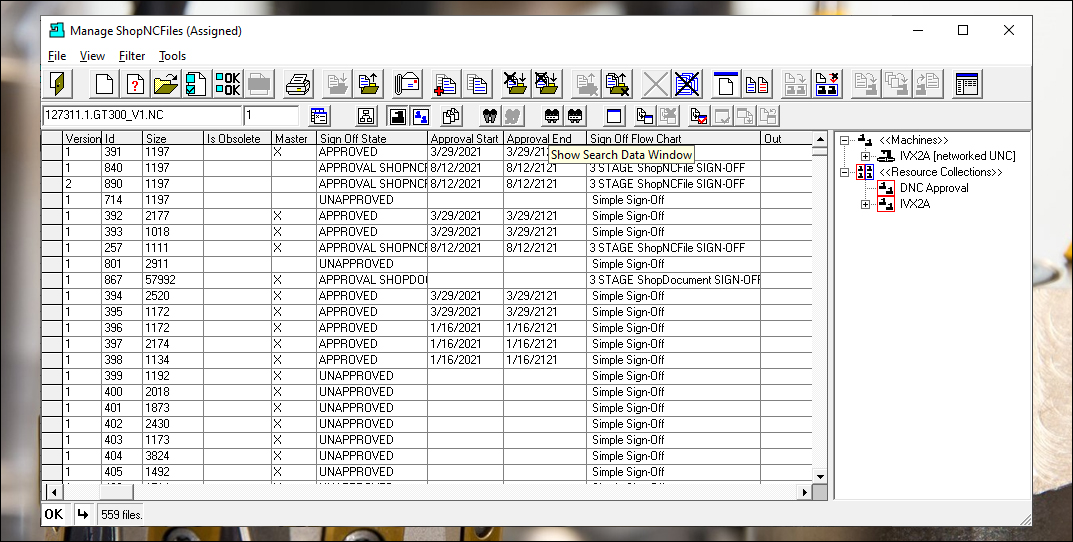Select the cell with Id 714

pyautogui.click(x=122, y=200)
